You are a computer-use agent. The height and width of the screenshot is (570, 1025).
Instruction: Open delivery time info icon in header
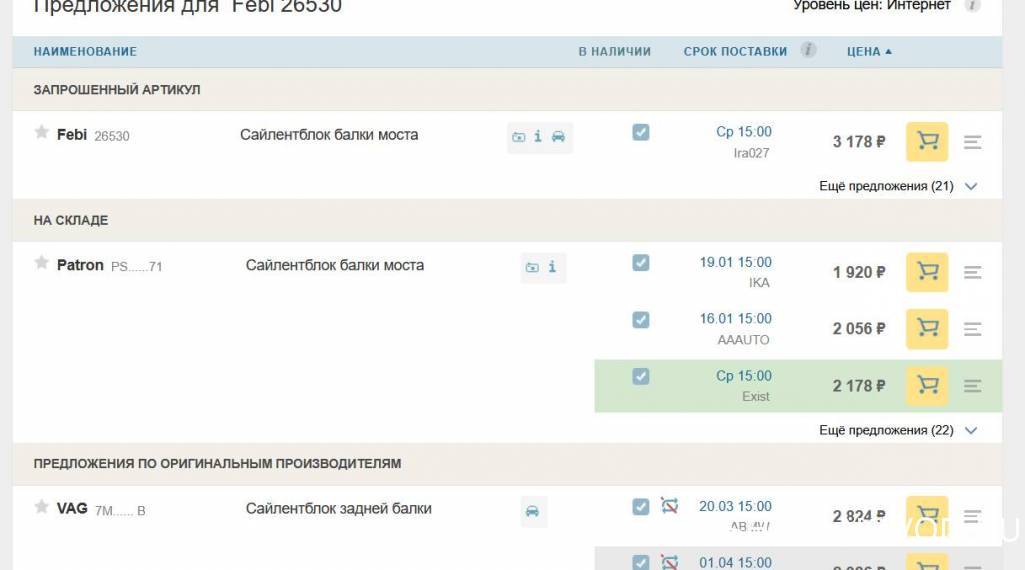tap(808, 50)
